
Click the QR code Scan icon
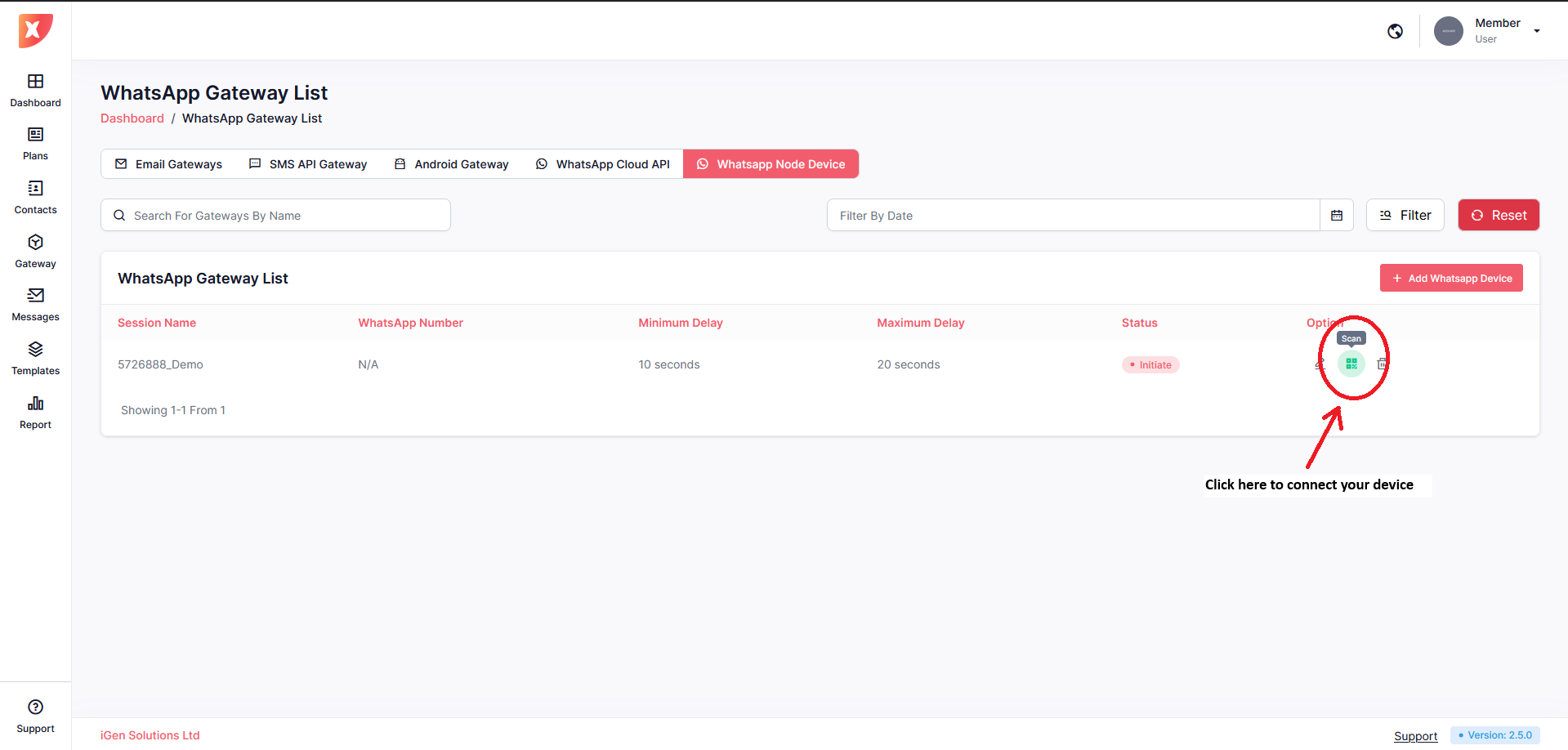tap(1351, 364)
